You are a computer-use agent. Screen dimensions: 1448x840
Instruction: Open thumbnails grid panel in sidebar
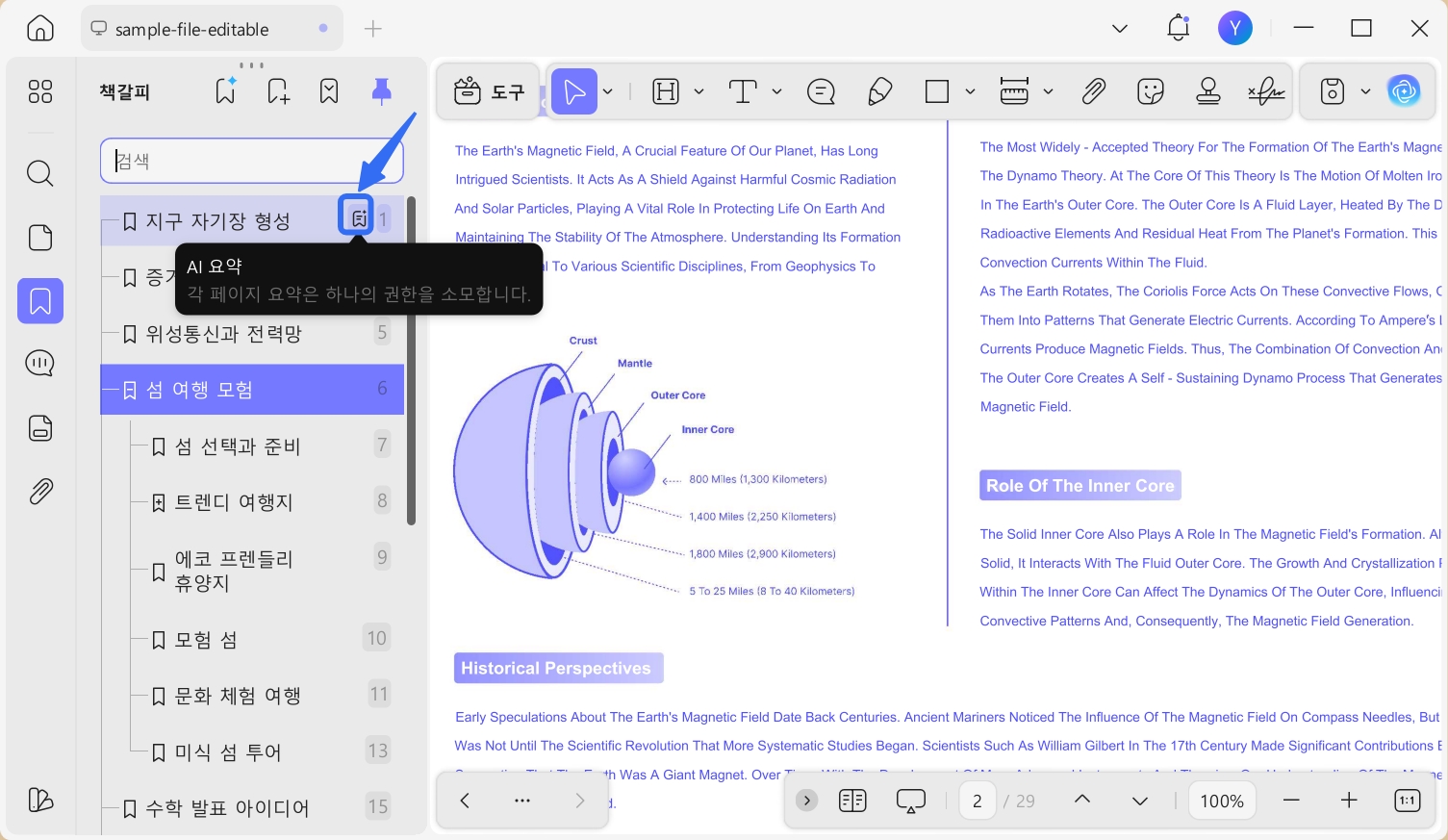(x=40, y=91)
